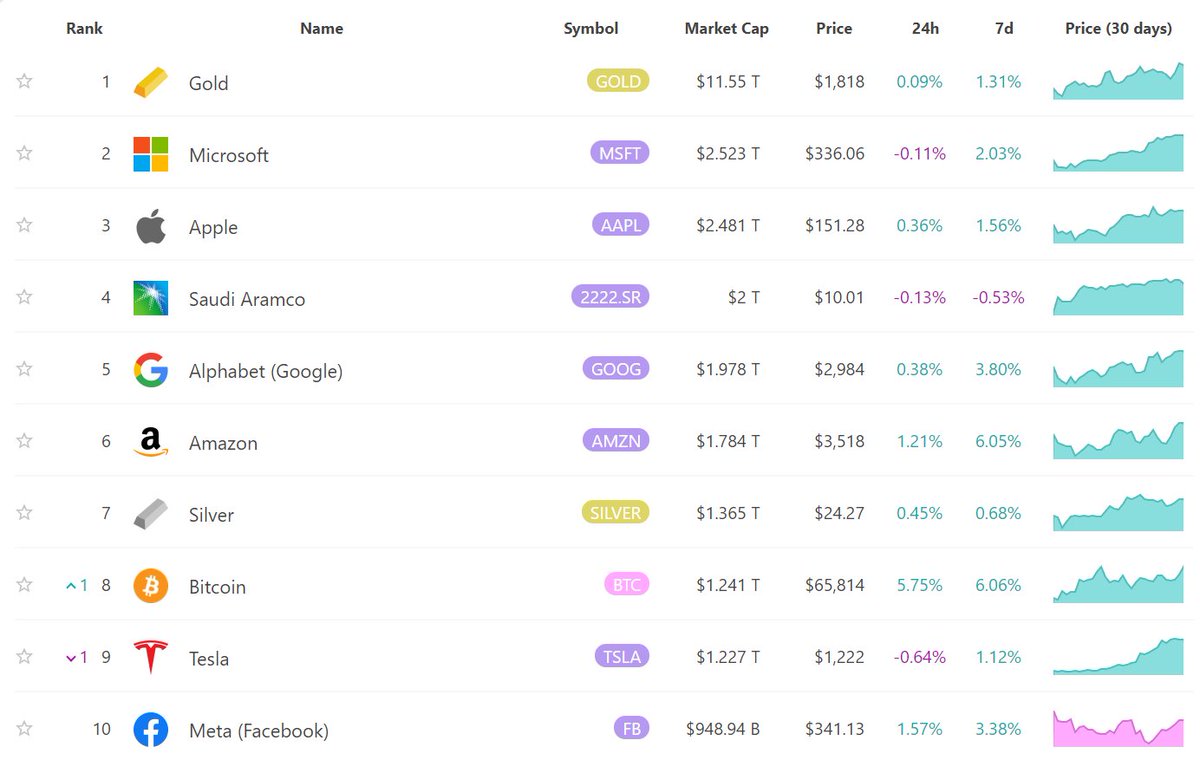1200x760 pixels.
Task: Open the Alphabet (Google) company link
Action: [266, 371]
